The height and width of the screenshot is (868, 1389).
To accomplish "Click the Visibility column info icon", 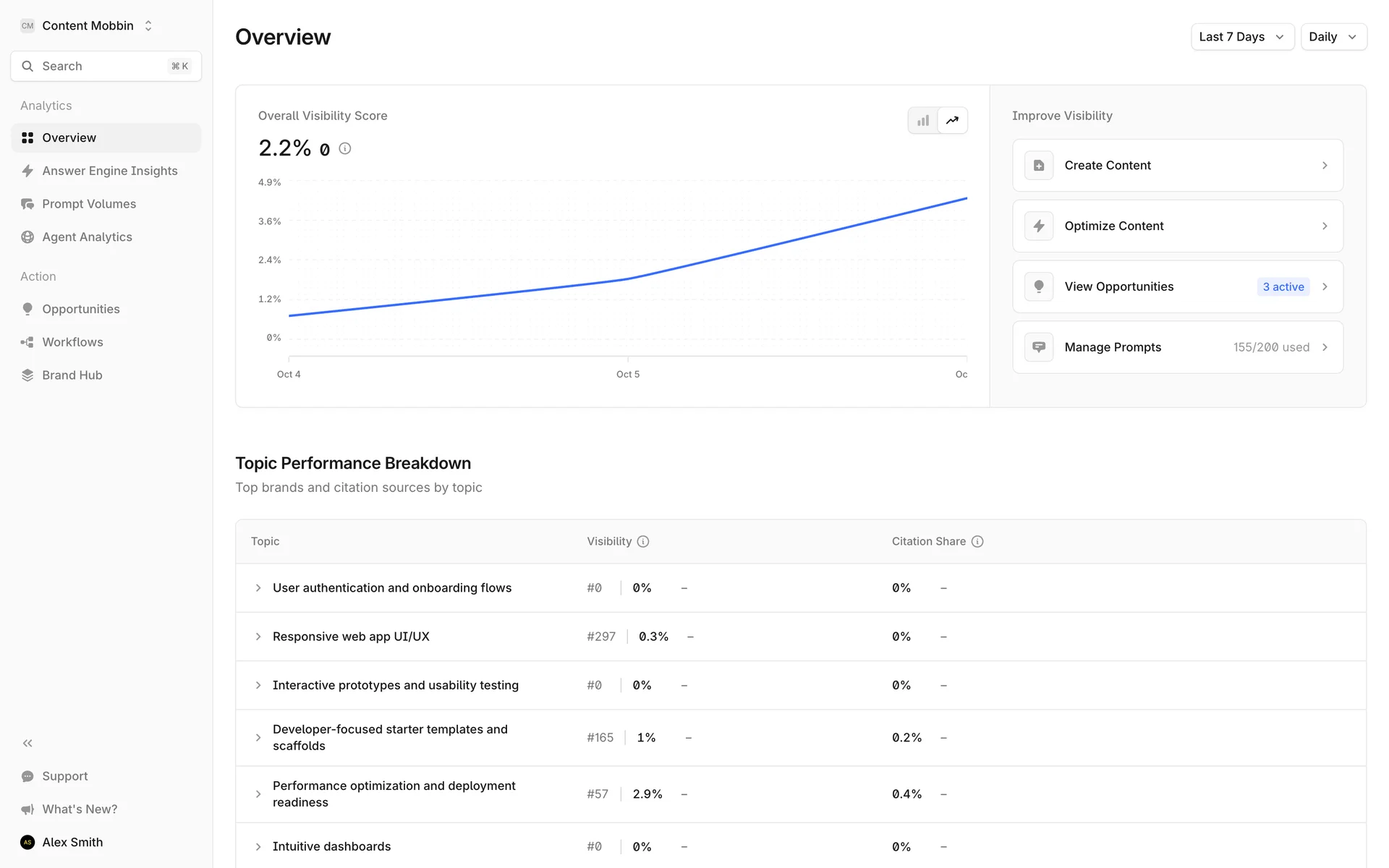I will click(643, 542).
